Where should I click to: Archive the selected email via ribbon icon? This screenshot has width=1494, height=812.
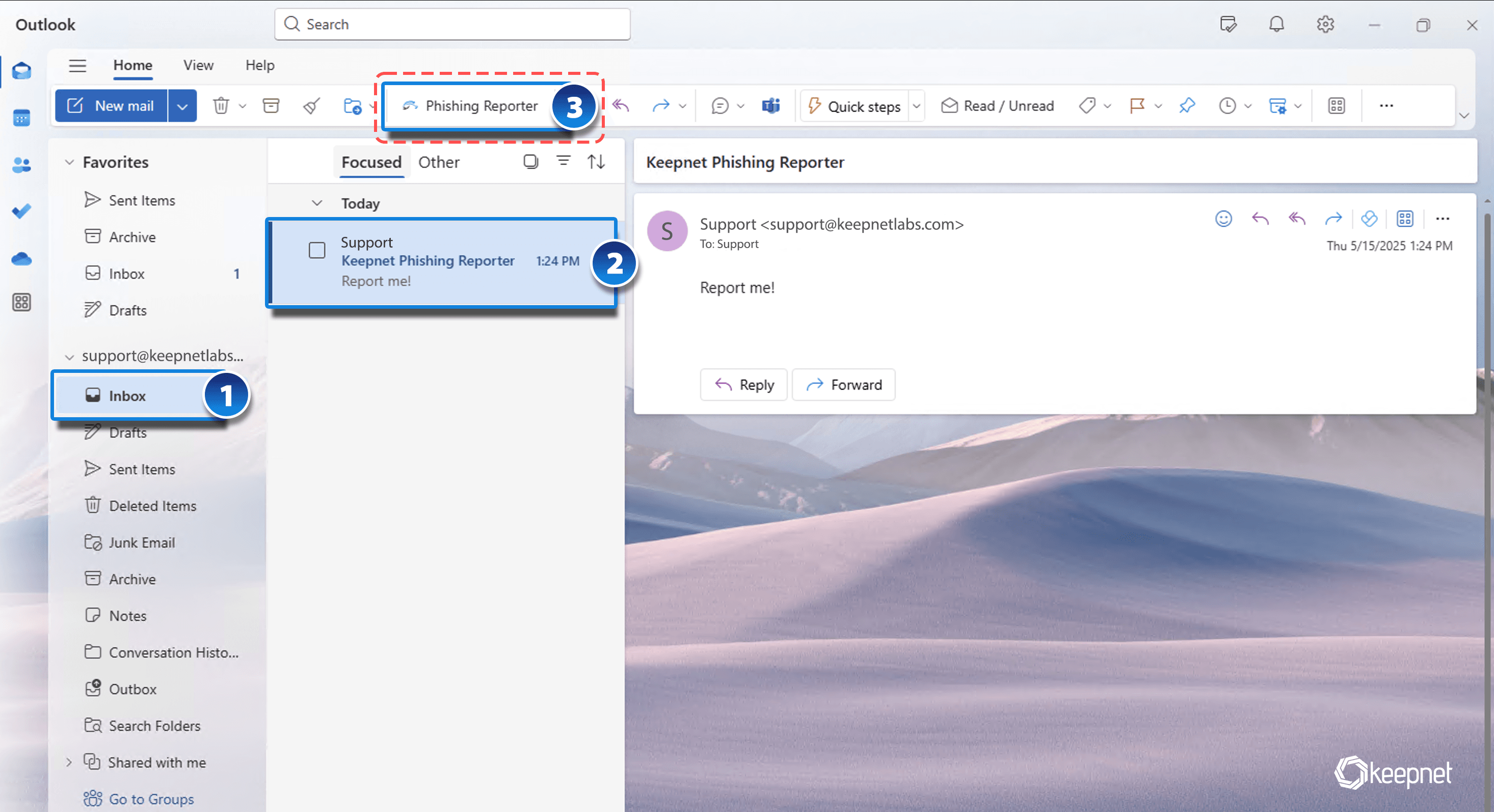271,106
